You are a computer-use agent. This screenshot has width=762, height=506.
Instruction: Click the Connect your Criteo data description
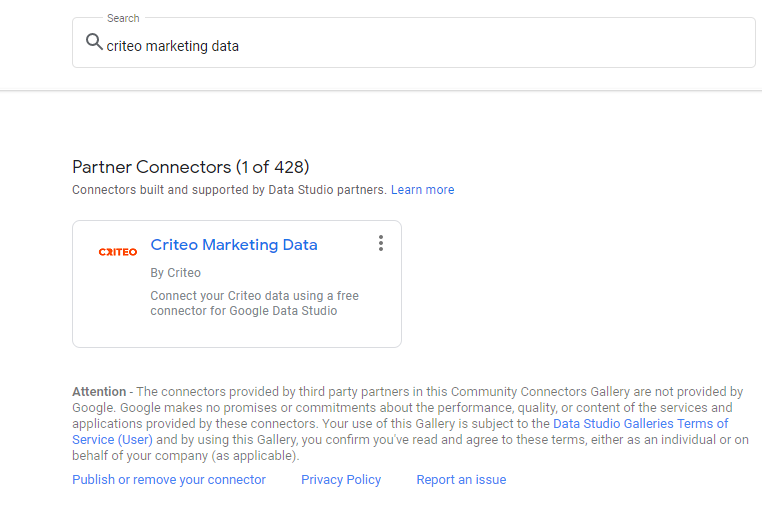254,303
